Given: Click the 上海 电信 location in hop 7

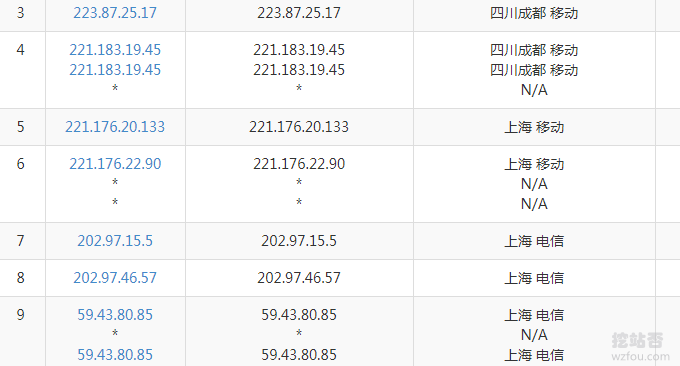Looking at the screenshot, I should pos(534,241).
